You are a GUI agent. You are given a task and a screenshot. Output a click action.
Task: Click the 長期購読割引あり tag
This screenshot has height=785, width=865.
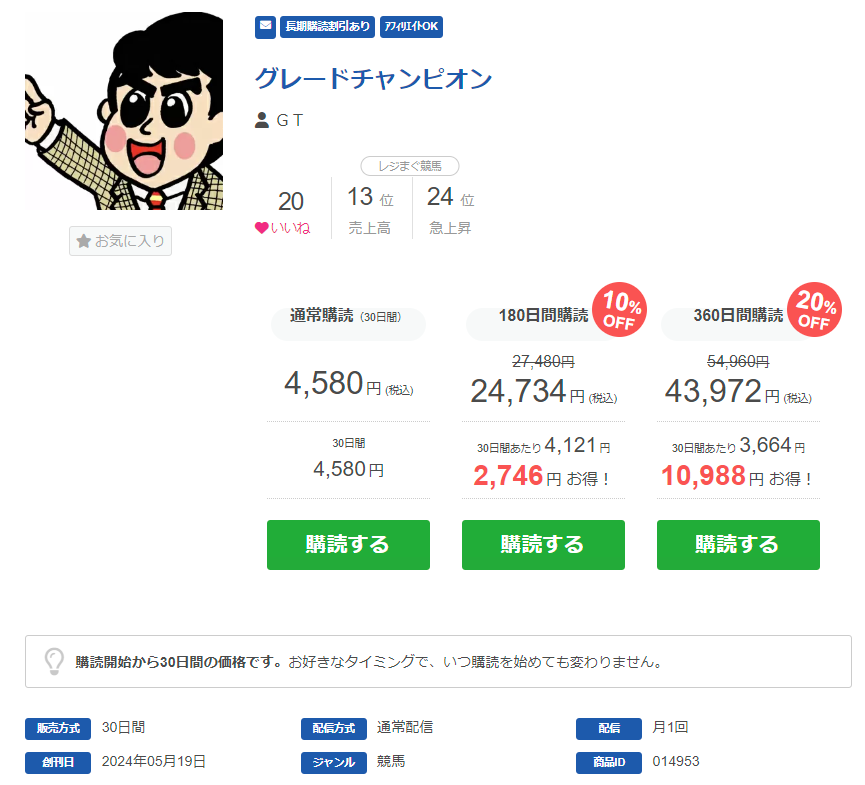point(328,27)
